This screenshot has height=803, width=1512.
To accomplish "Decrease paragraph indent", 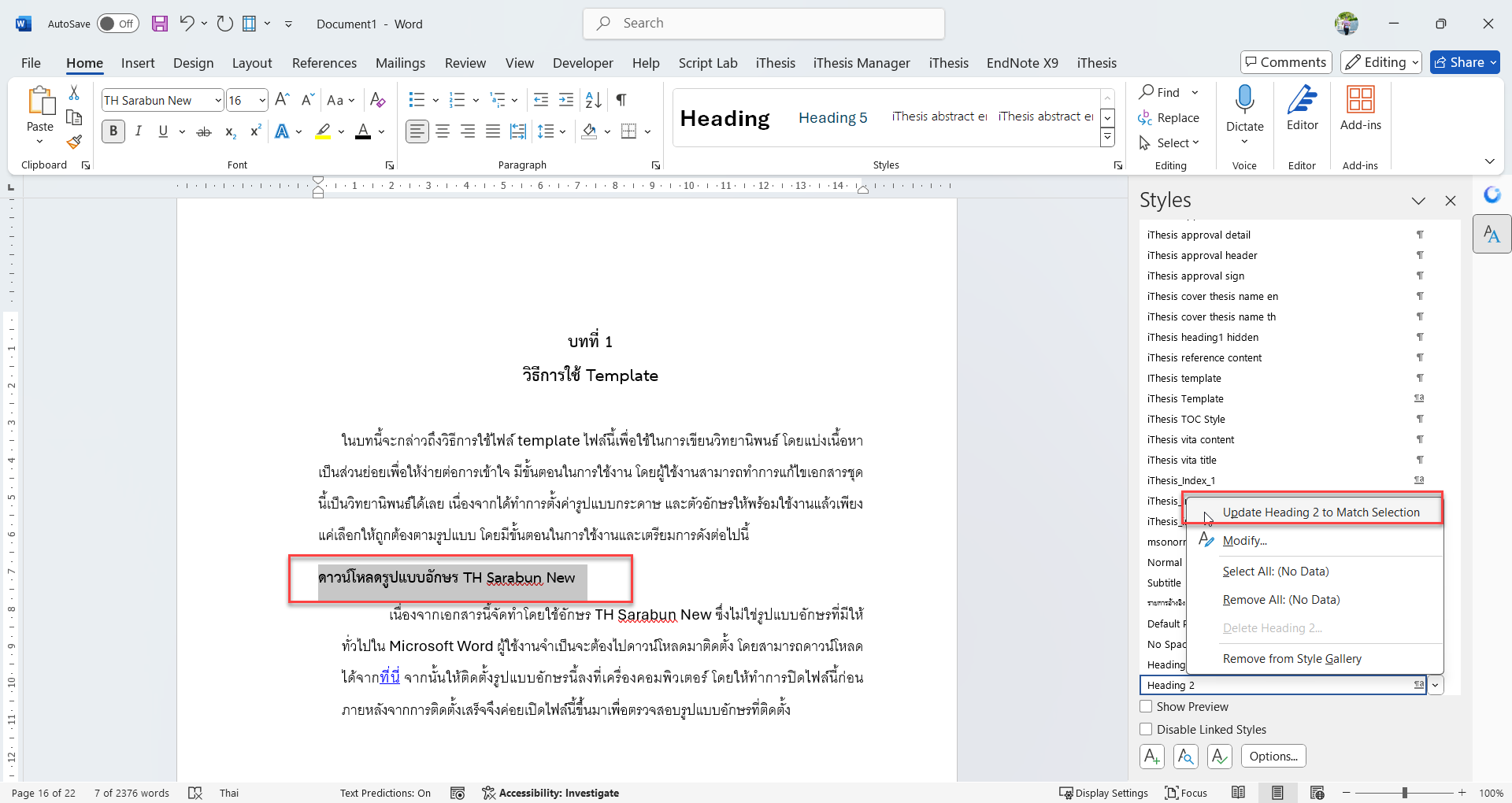I will pyautogui.click(x=541, y=100).
